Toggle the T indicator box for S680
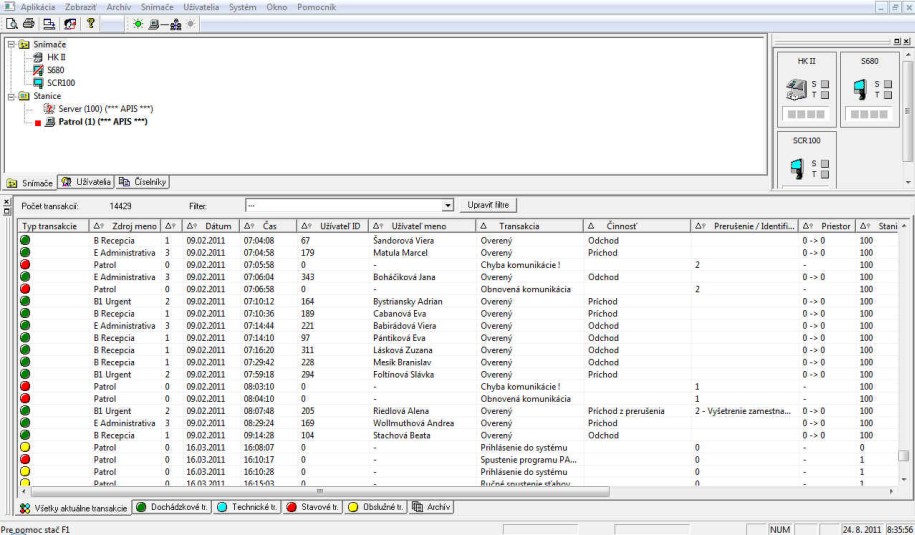915x535 pixels. (x=887, y=95)
